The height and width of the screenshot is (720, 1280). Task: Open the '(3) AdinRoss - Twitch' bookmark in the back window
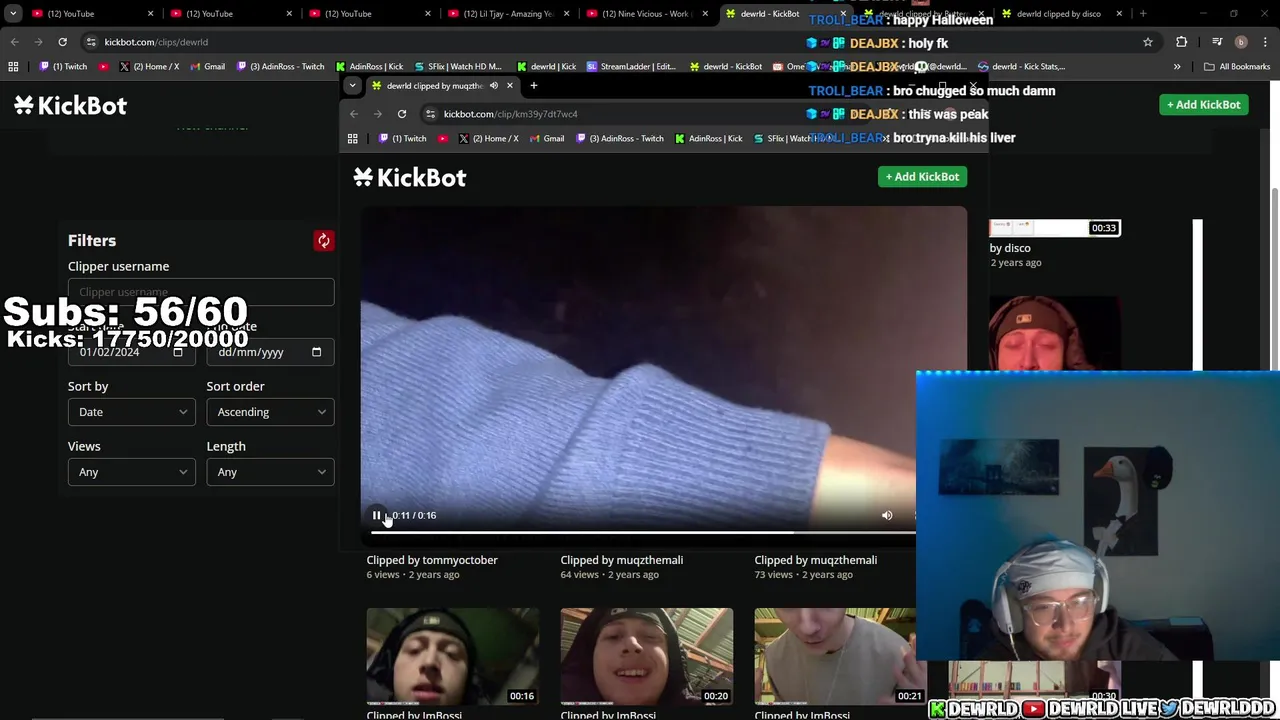point(281,67)
